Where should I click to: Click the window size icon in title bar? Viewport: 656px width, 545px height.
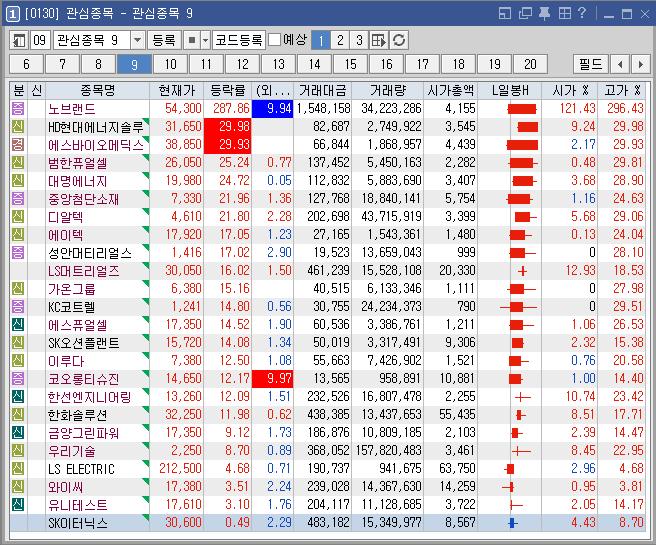505,14
